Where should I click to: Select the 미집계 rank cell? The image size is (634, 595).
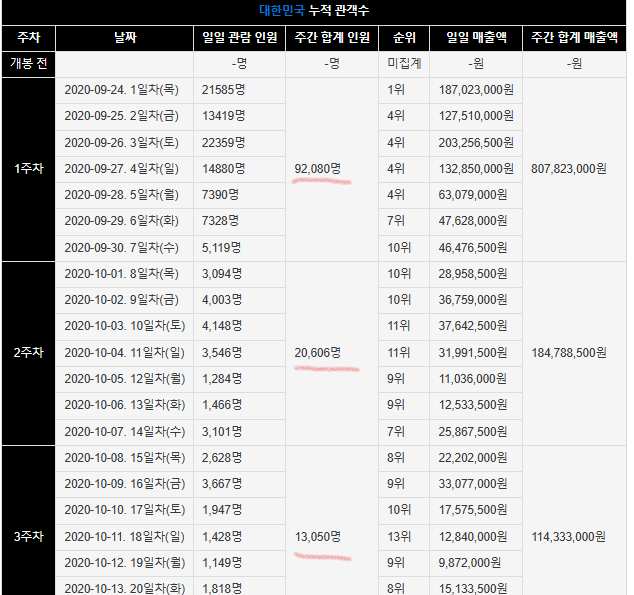404,63
